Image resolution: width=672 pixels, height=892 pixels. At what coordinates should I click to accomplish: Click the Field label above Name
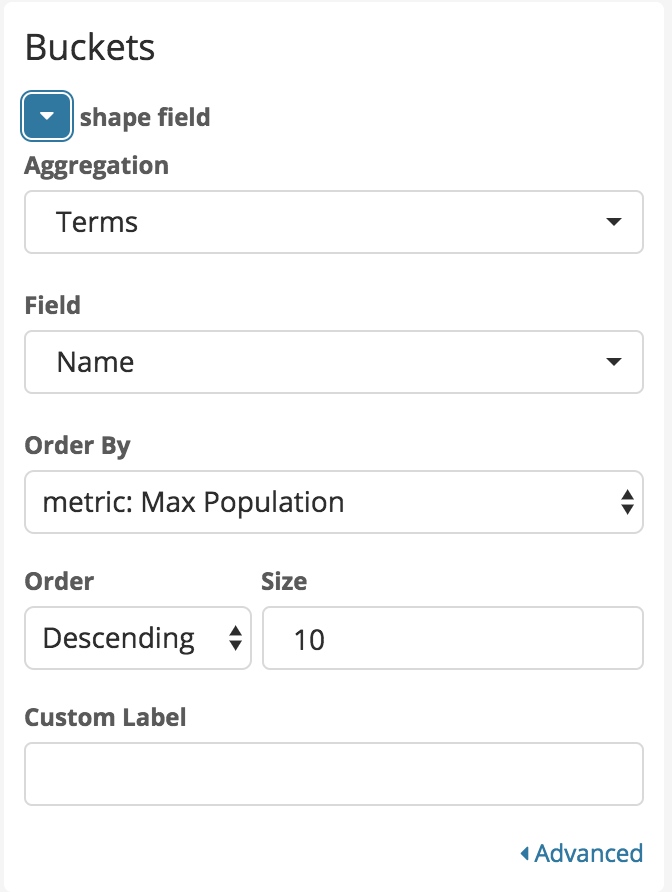pyautogui.click(x=52, y=305)
